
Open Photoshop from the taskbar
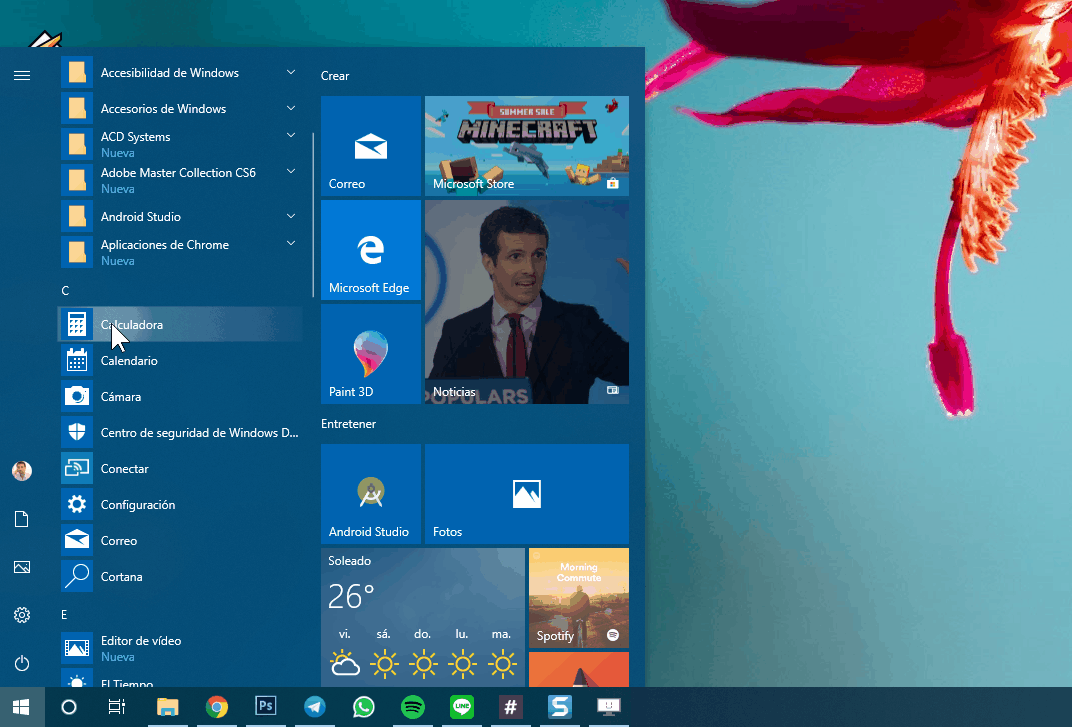[266, 706]
